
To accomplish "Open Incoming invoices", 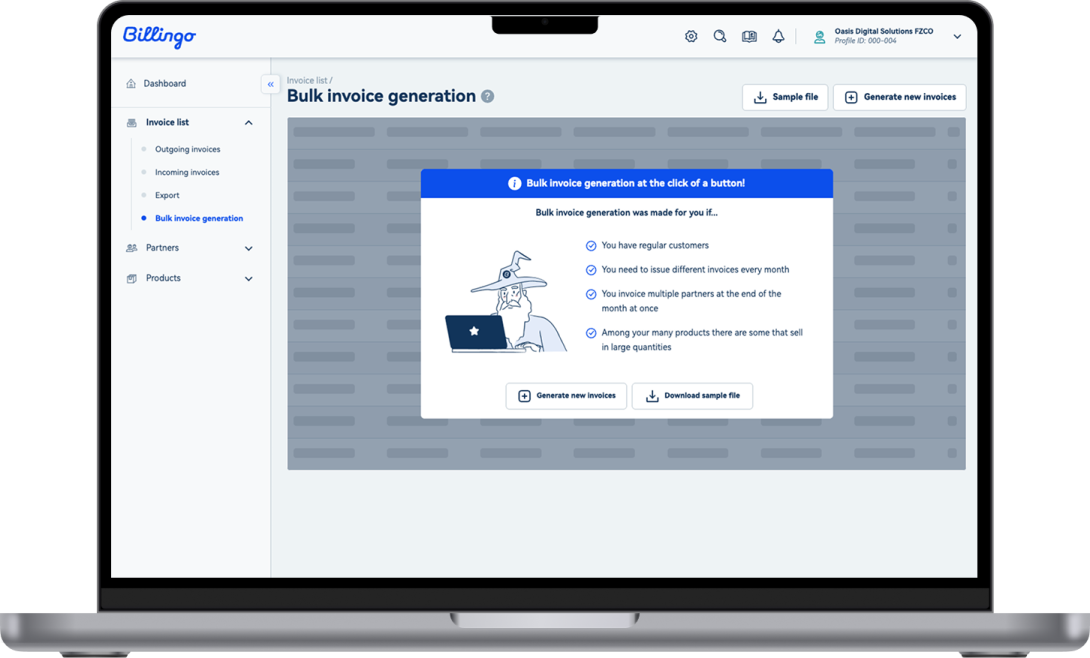I will [x=187, y=172].
